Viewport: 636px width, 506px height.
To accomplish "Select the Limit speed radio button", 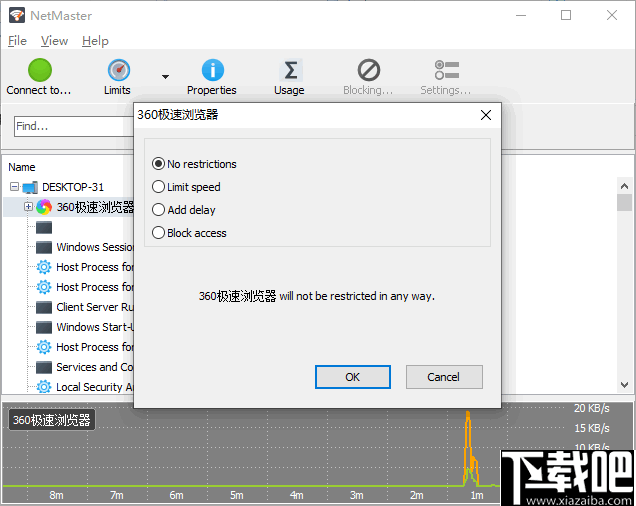I will point(158,187).
